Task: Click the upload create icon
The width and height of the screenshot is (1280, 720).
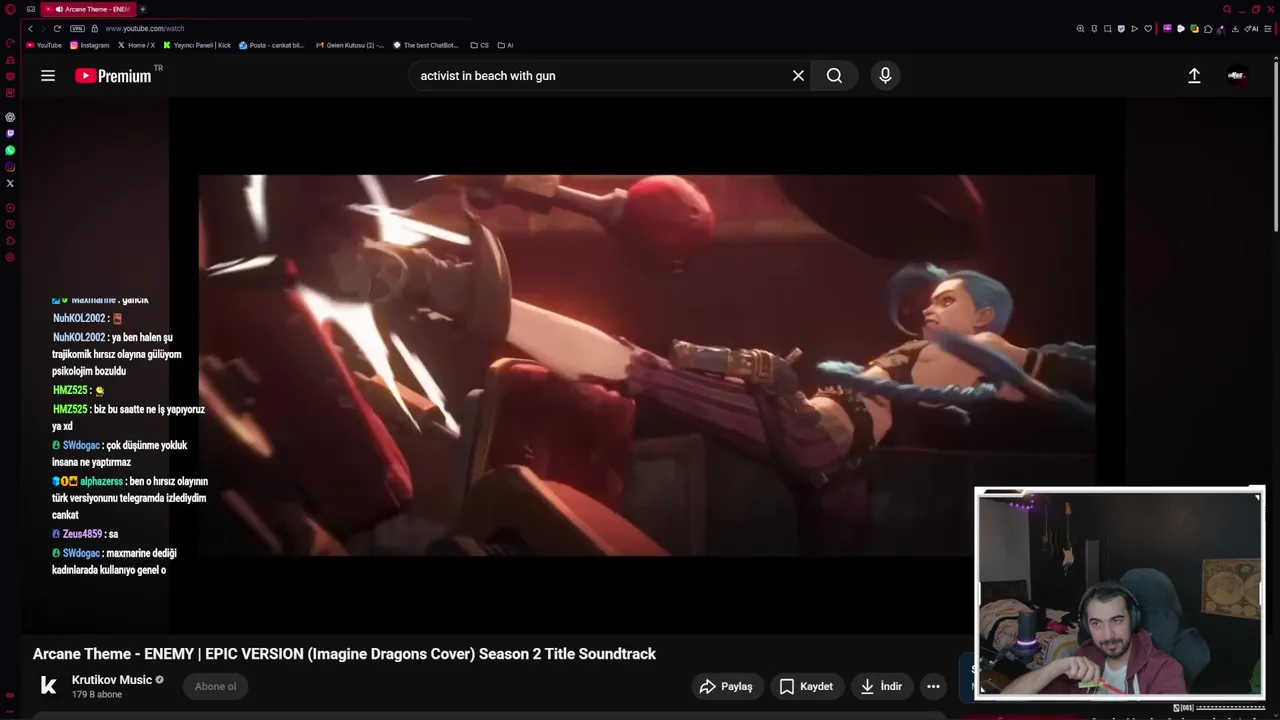Action: click(x=1194, y=76)
